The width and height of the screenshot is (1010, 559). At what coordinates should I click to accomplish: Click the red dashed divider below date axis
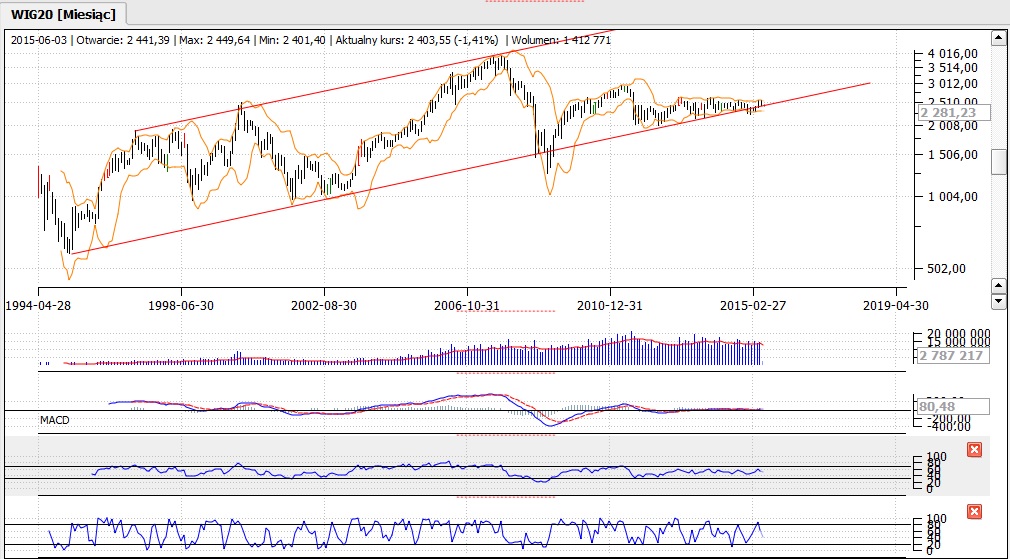[491, 312]
